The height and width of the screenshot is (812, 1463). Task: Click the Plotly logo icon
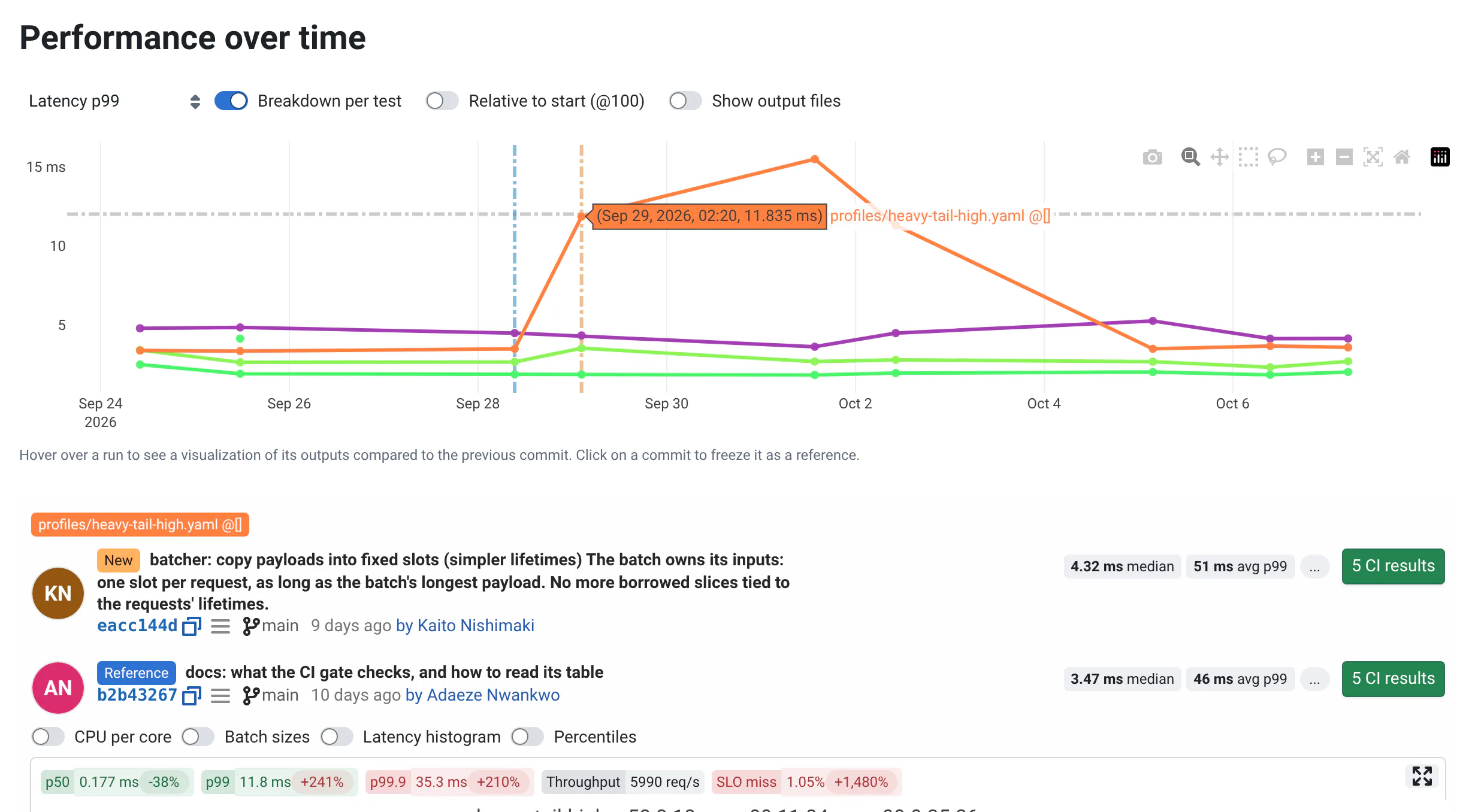click(x=1440, y=157)
